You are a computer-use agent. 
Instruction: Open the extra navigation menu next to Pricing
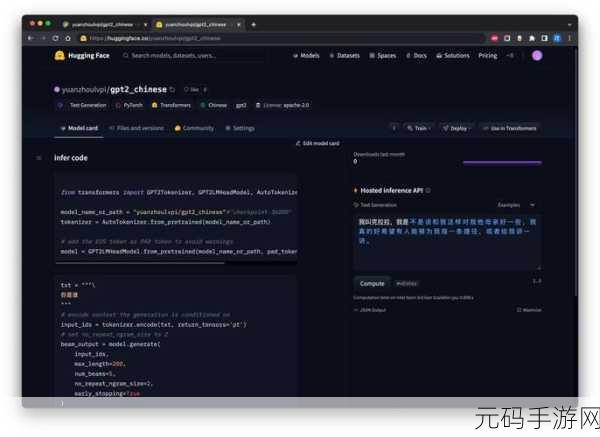point(510,56)
